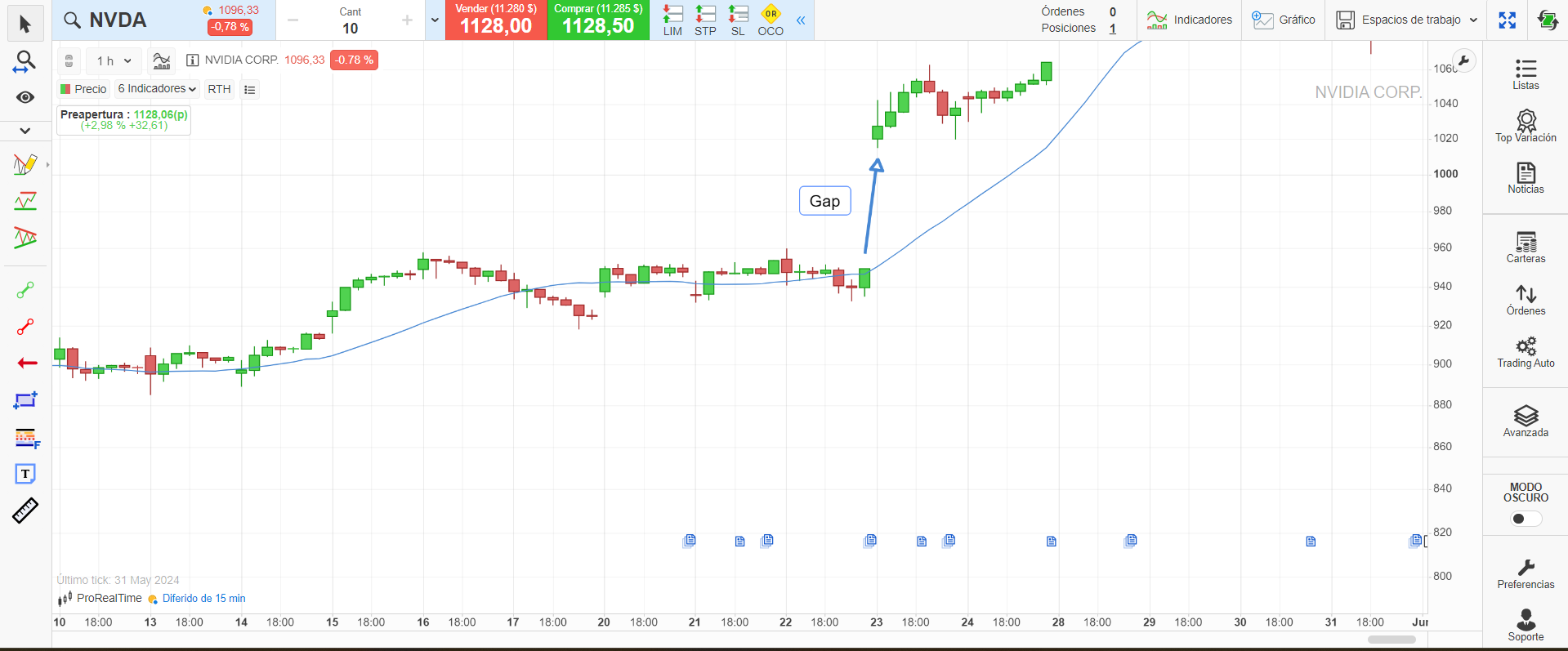Place a LIM limit order
1568x651 pixels.
[672, 20]
